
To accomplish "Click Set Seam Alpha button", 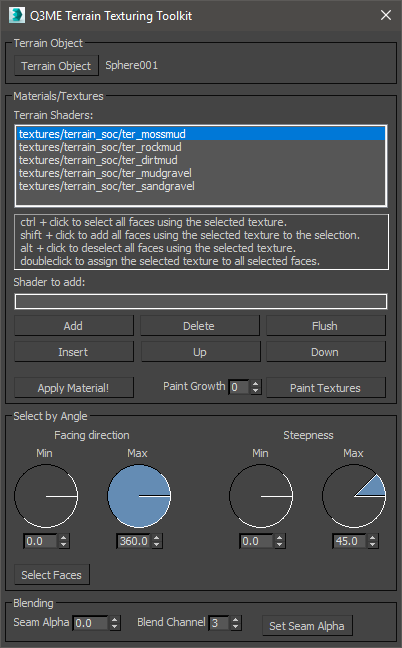I will 307,626.
